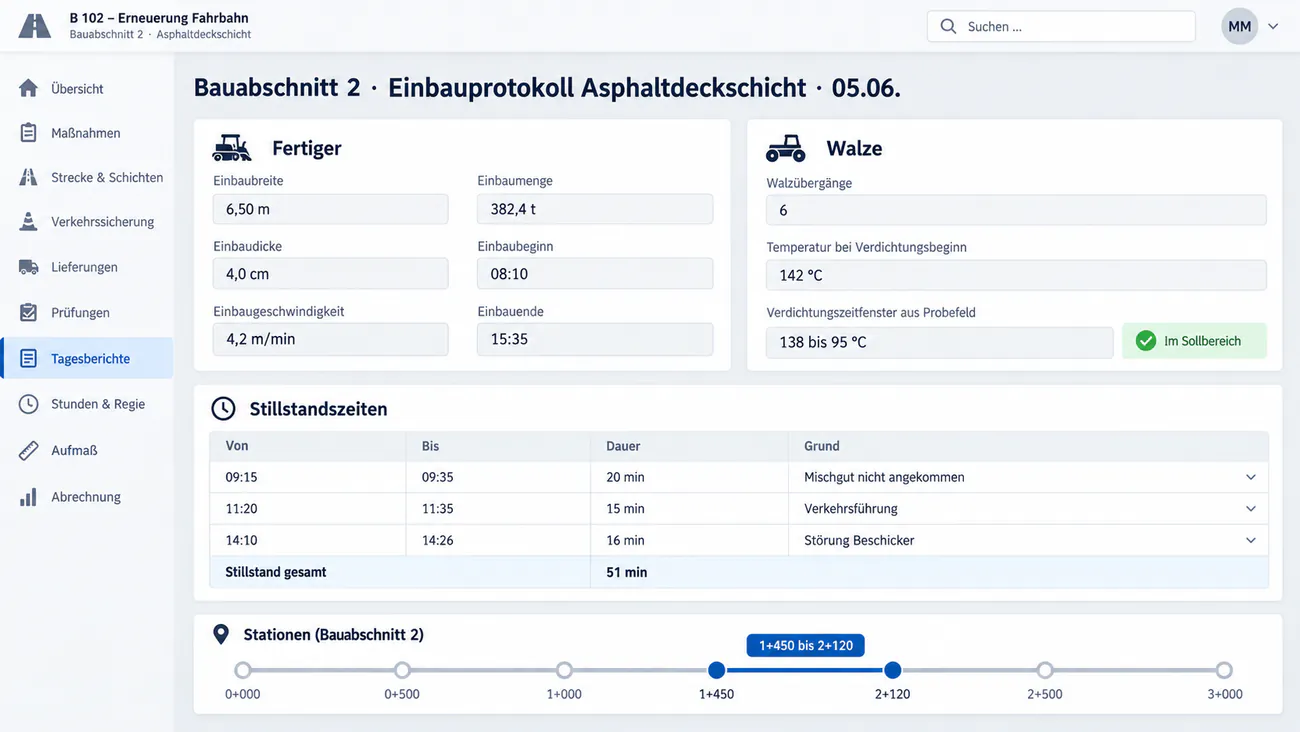Click the B 102 – Erneuerung Fahrbahn title
Screen dimensions: 1300x732
[x=159, y=18]
